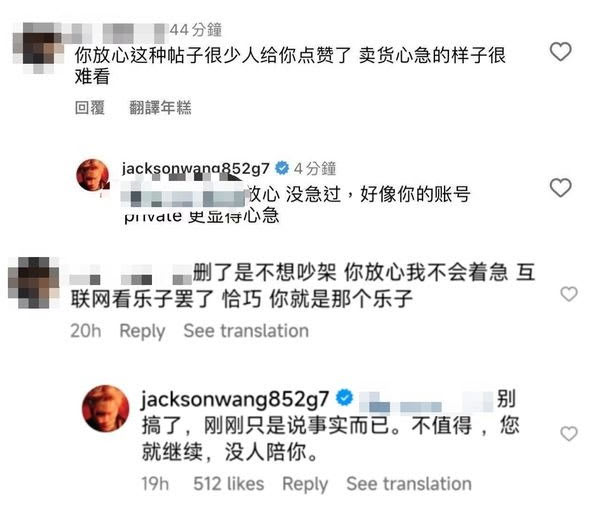Screen dimensions: 600x525
Task: Like jacksonwang852g7's reply about private account
Action: [x=561, y=188]
